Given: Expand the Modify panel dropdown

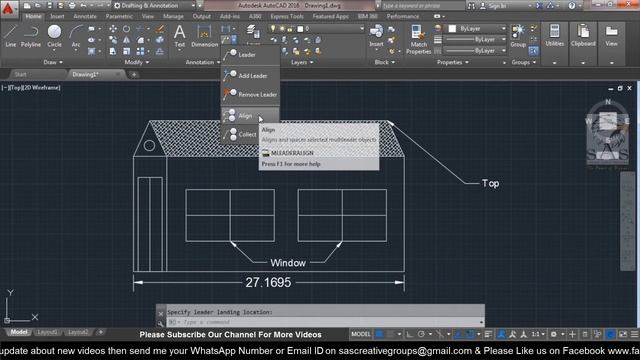Looking at the screenshot, I should [x=137, y=62].
